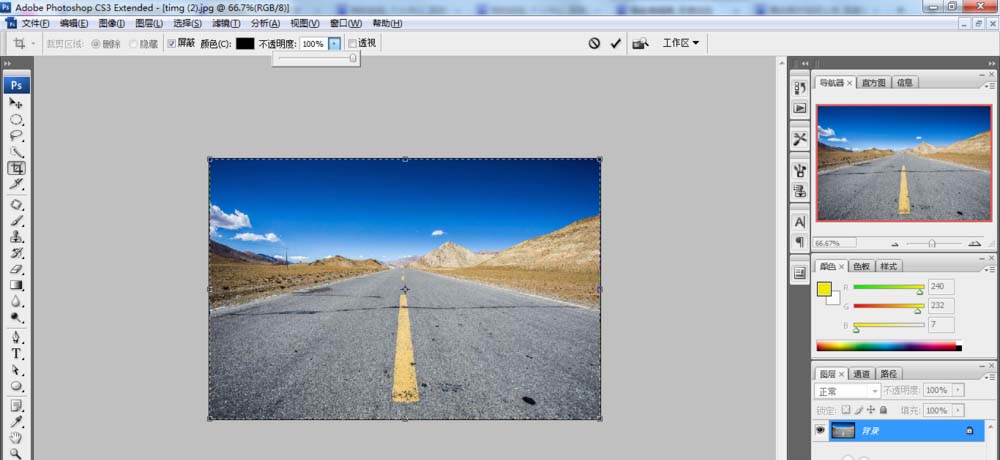Select the Ellipse shape tool
The image size is (1000, 460).
17,386
